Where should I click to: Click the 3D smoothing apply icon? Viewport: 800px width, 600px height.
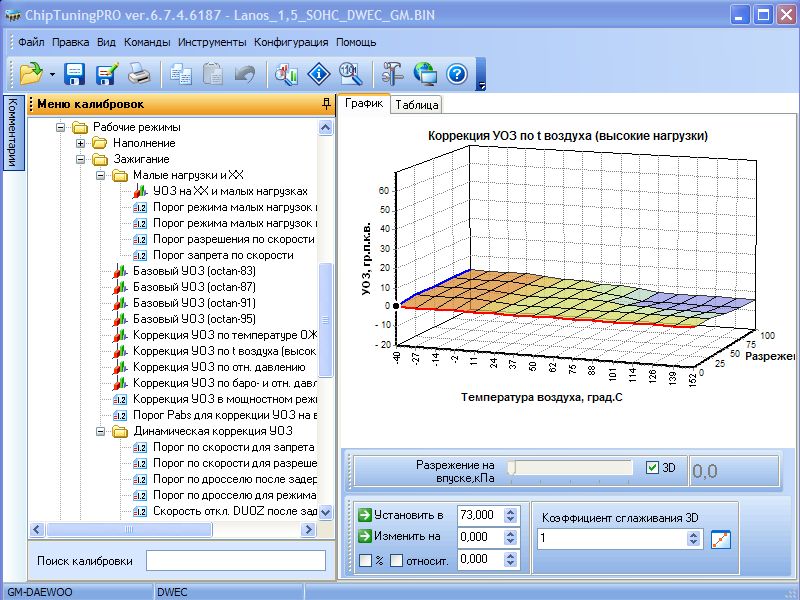point(721,539)
